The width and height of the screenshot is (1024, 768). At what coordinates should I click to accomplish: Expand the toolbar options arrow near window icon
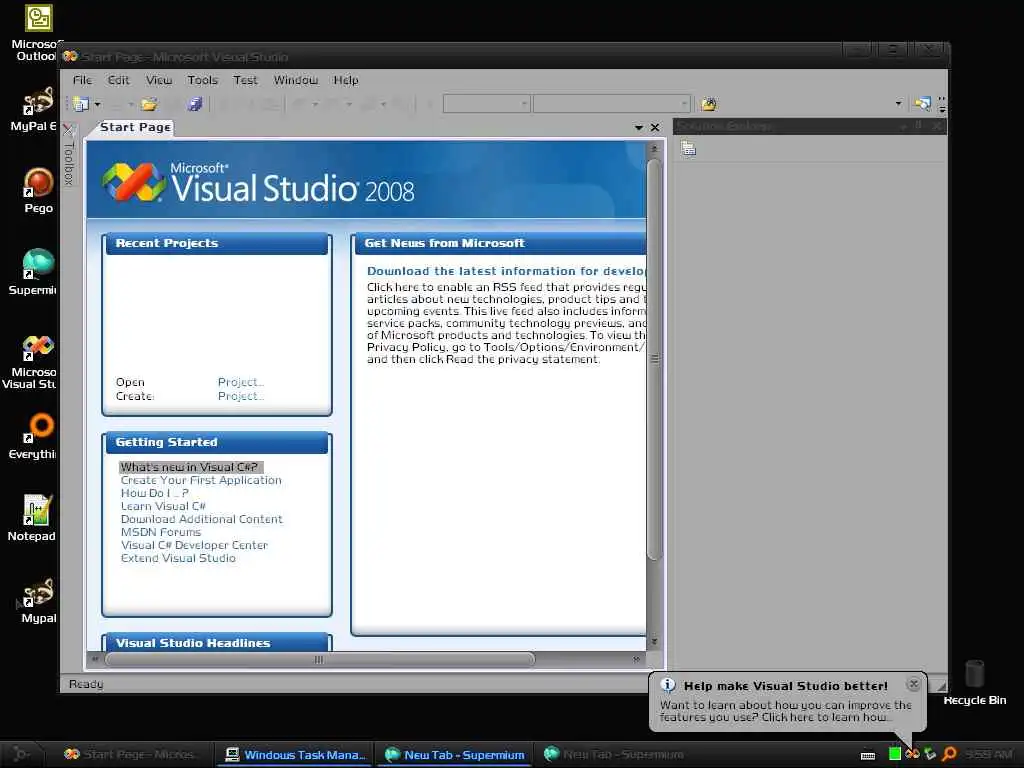coord(899,104)
